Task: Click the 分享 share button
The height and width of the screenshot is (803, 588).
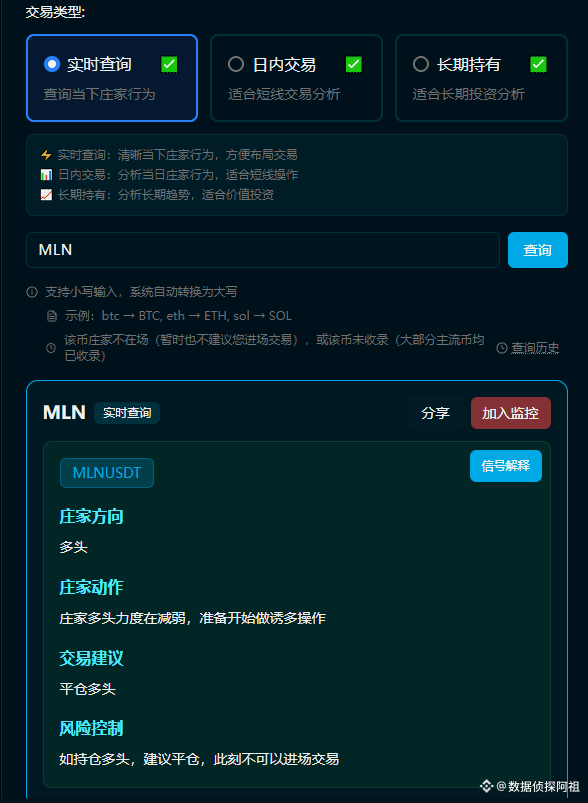Action: click(x=435, y=413)
